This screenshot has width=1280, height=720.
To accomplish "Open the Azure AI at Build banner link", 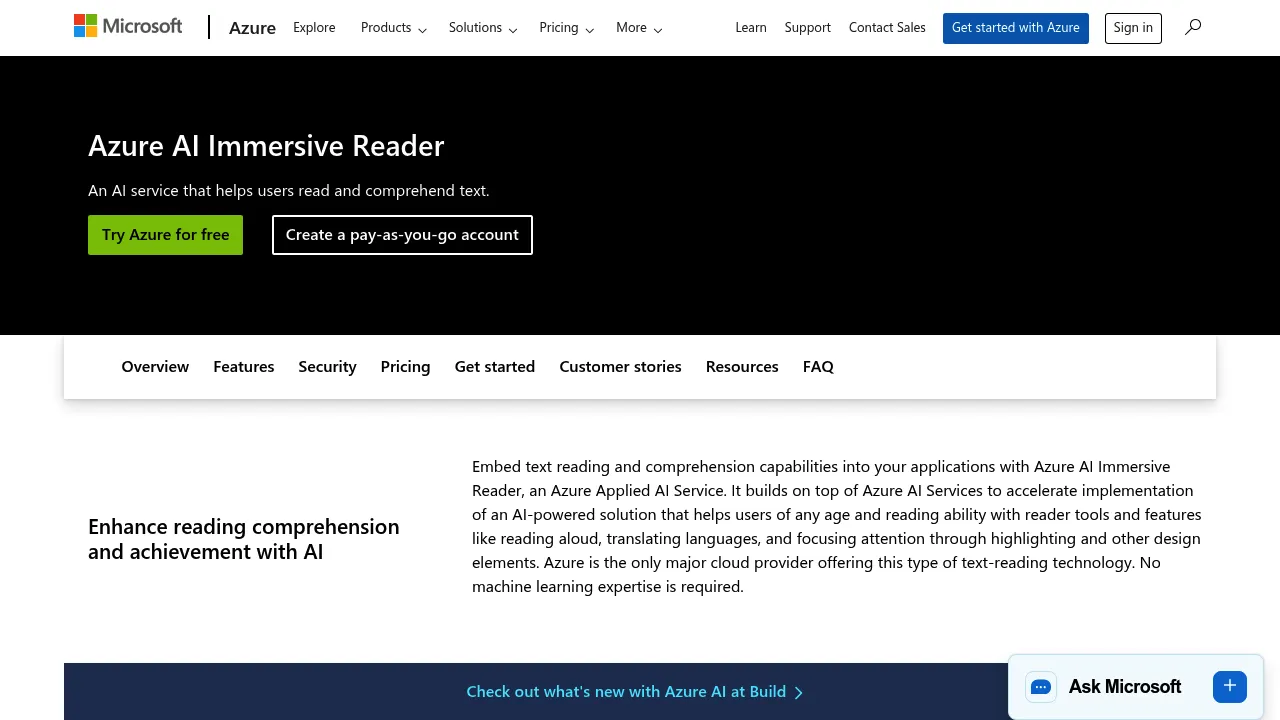I will [x=634, y=692].
